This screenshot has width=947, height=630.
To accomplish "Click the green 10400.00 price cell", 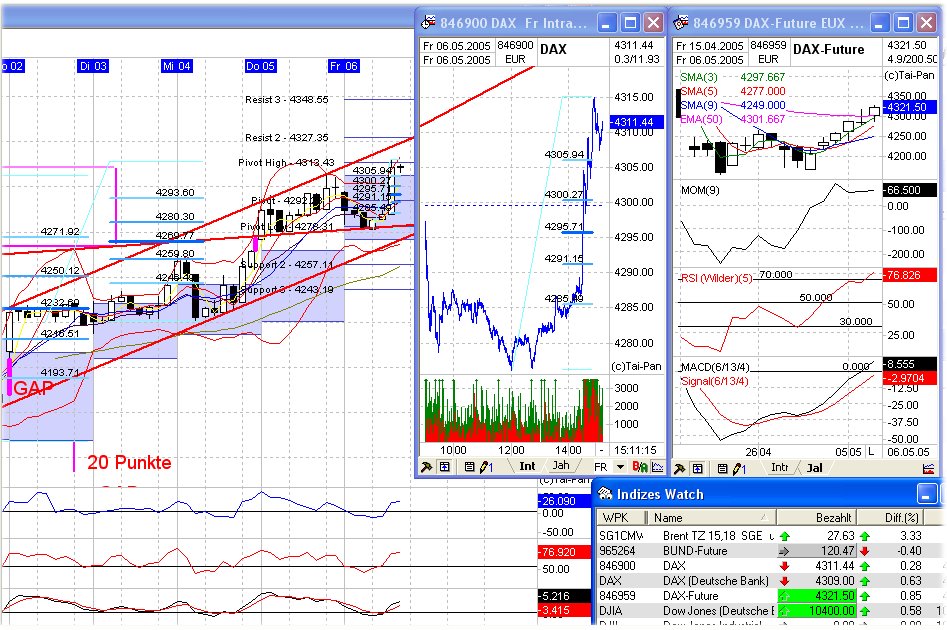I will pyautogui.click(x=817, y=611).
